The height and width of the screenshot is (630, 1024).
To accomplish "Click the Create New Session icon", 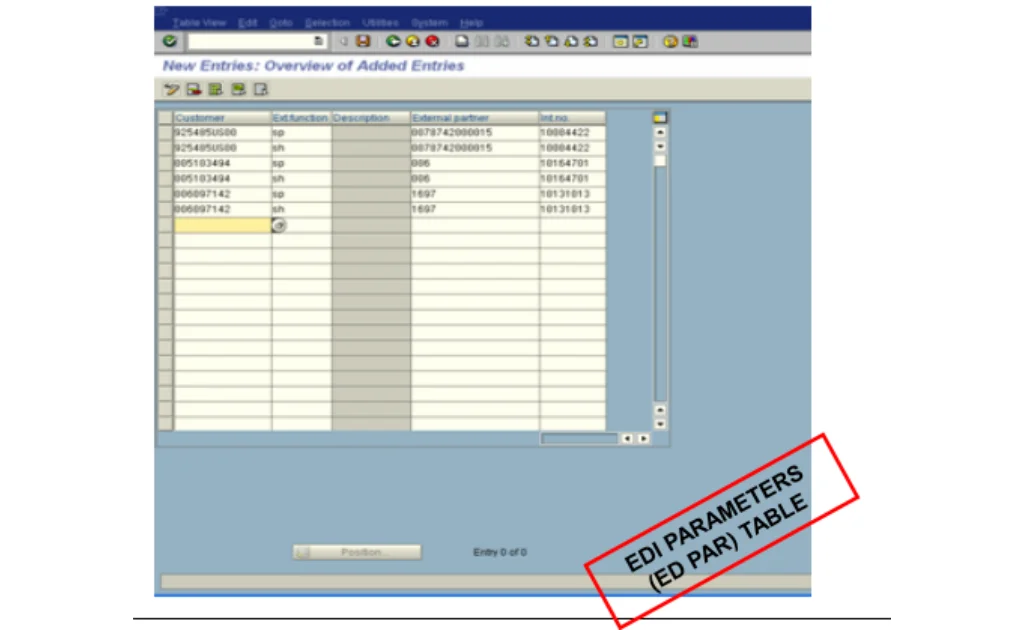I will point(620,41).
